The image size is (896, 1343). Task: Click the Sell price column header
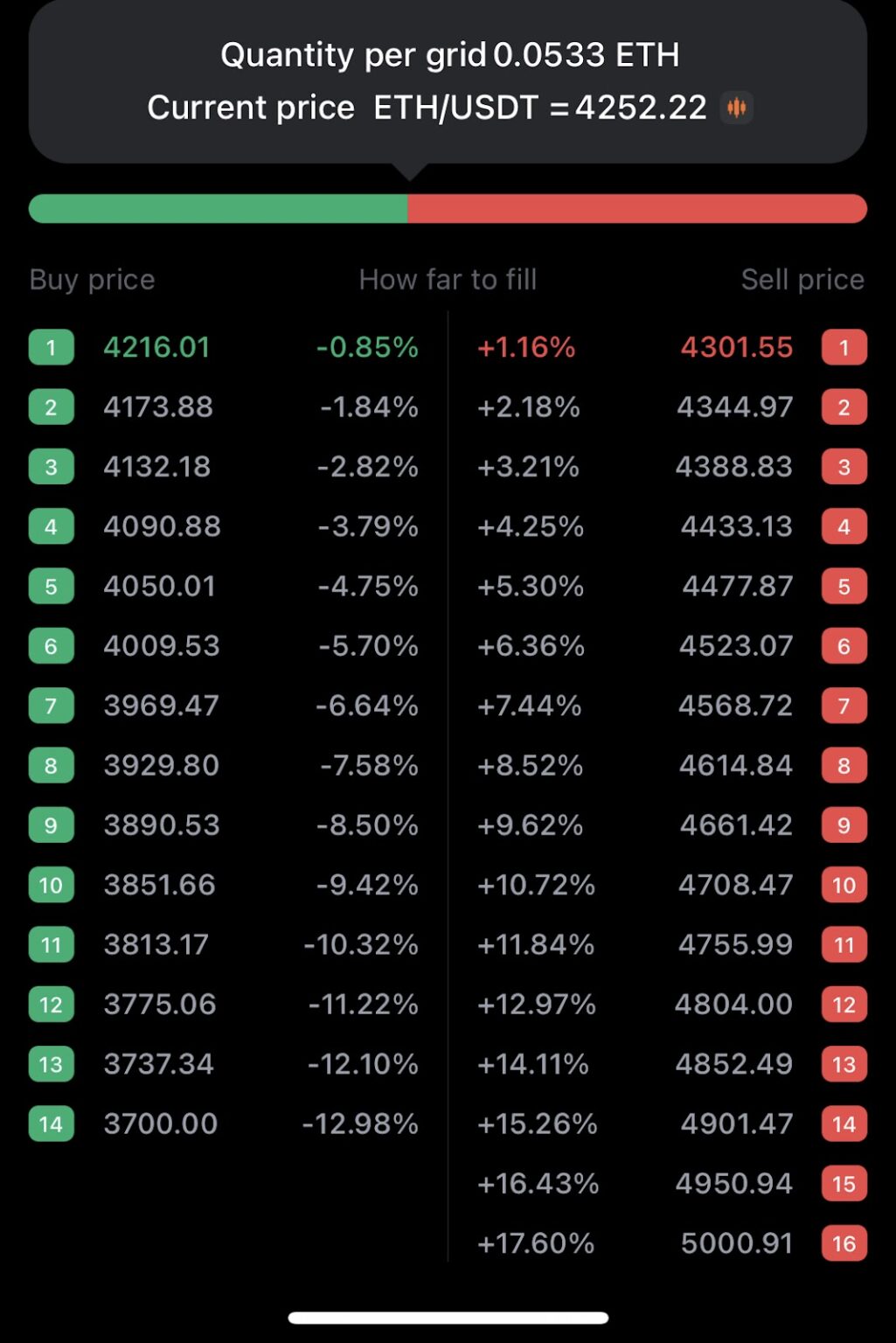click(802, 279)
